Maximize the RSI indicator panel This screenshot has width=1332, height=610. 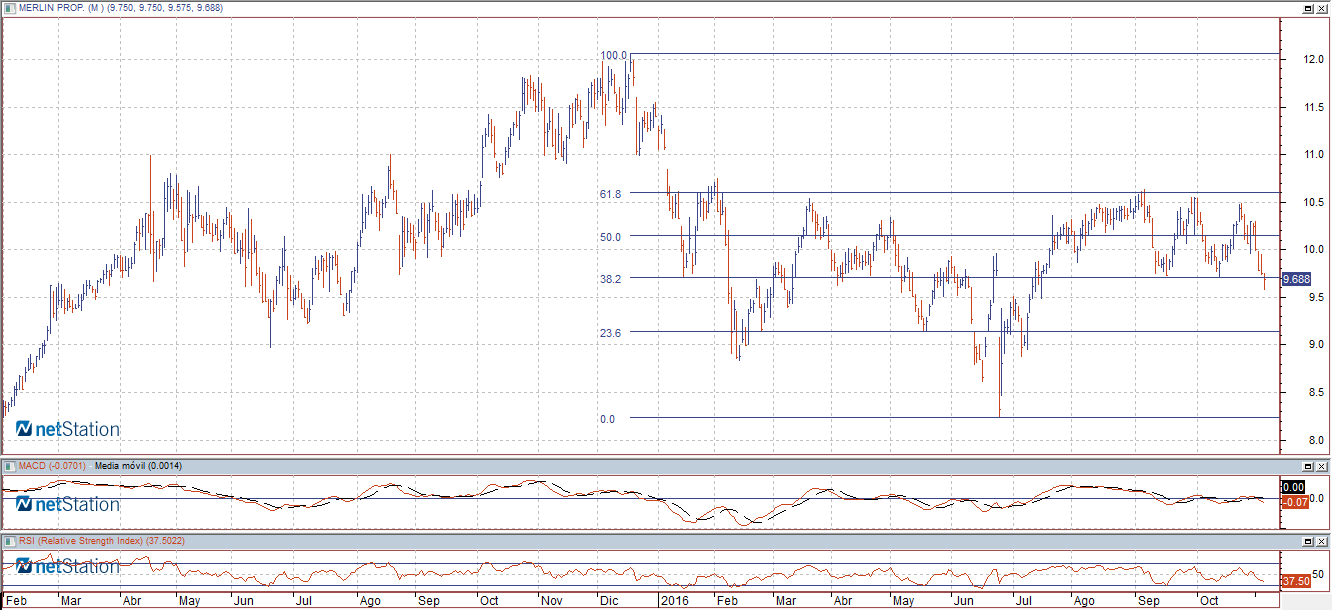click(x=1307, y=540)
